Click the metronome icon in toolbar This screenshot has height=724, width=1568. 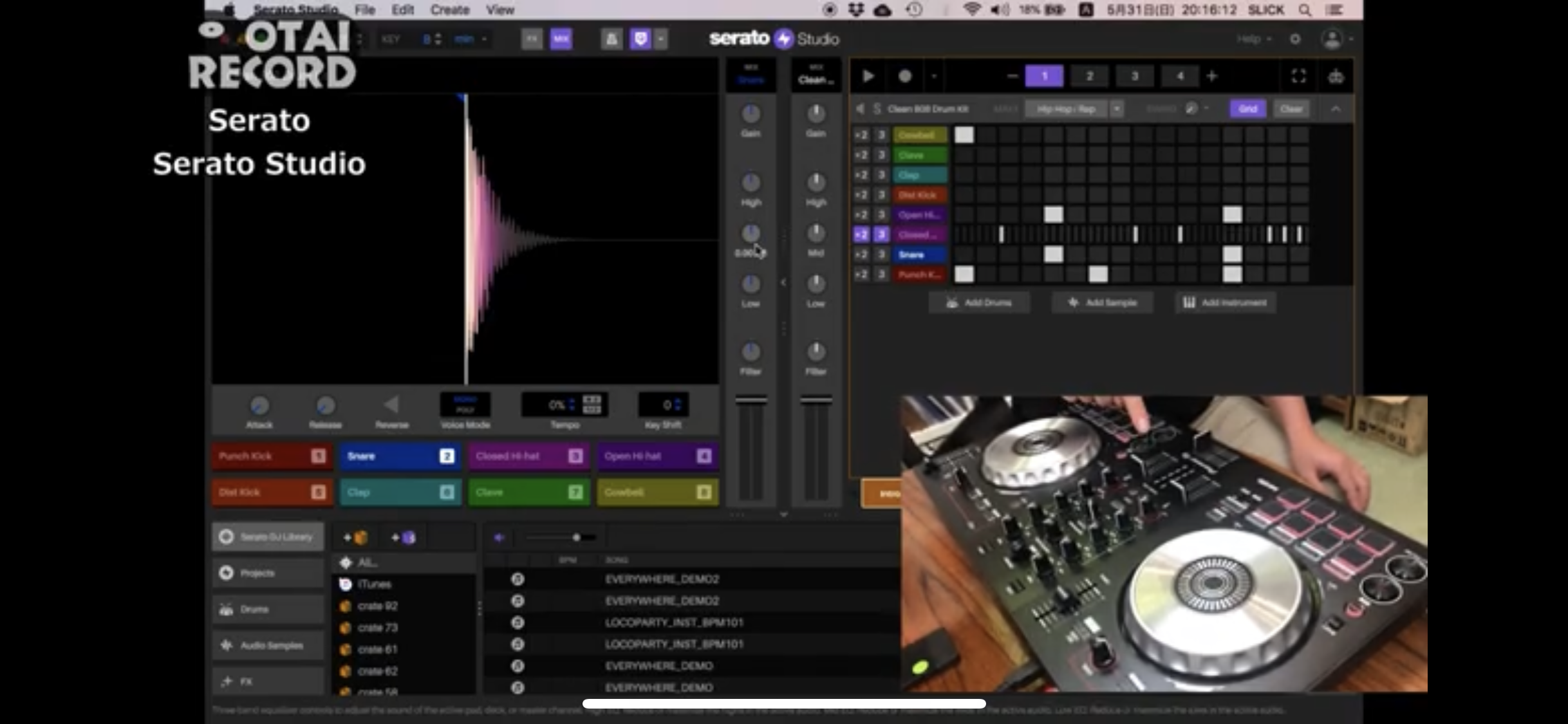point(611,39)
